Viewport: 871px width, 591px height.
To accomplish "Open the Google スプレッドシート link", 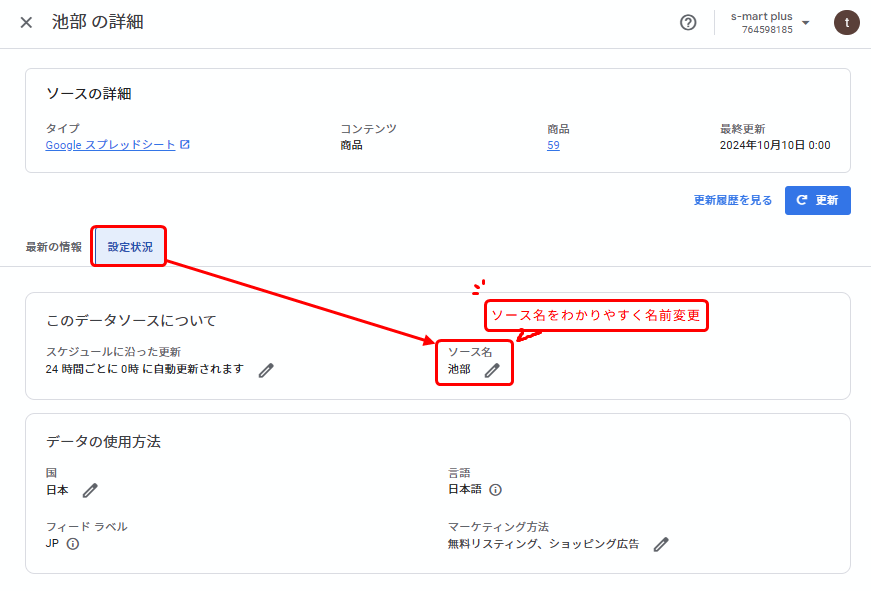I will (110, 145).
